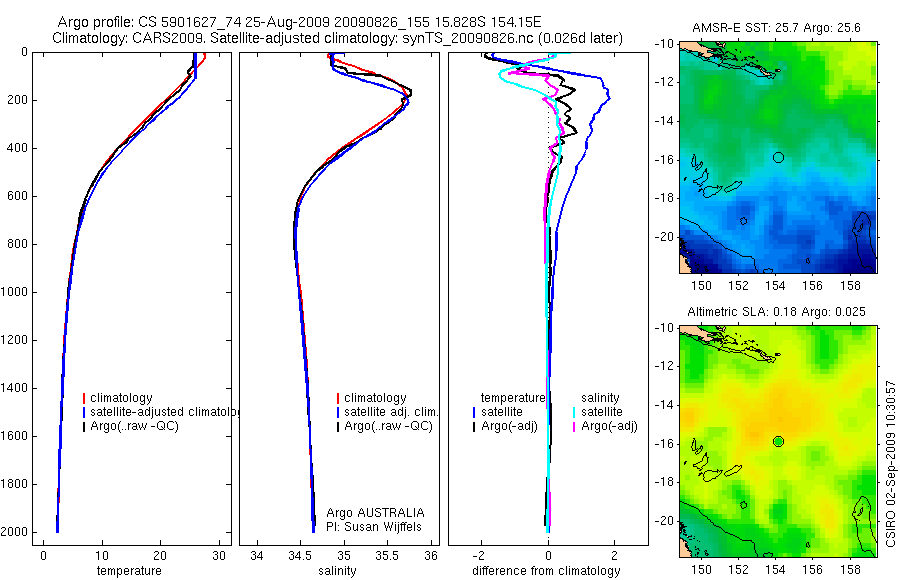Click the 'difference from climatology' axis label
This screenshot has width=900, height=580.
(546, 571)
